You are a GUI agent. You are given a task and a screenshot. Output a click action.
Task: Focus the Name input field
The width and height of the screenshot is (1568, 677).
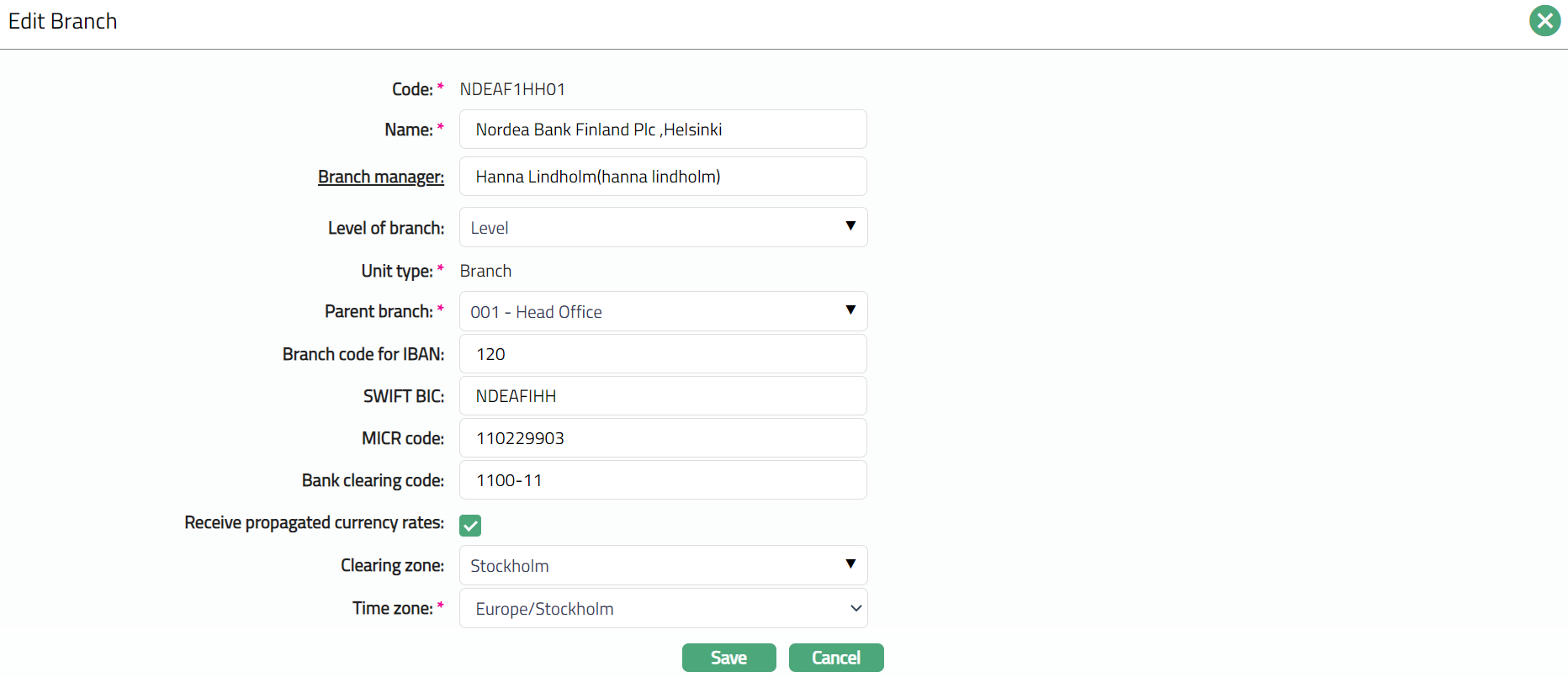(663, 130)
